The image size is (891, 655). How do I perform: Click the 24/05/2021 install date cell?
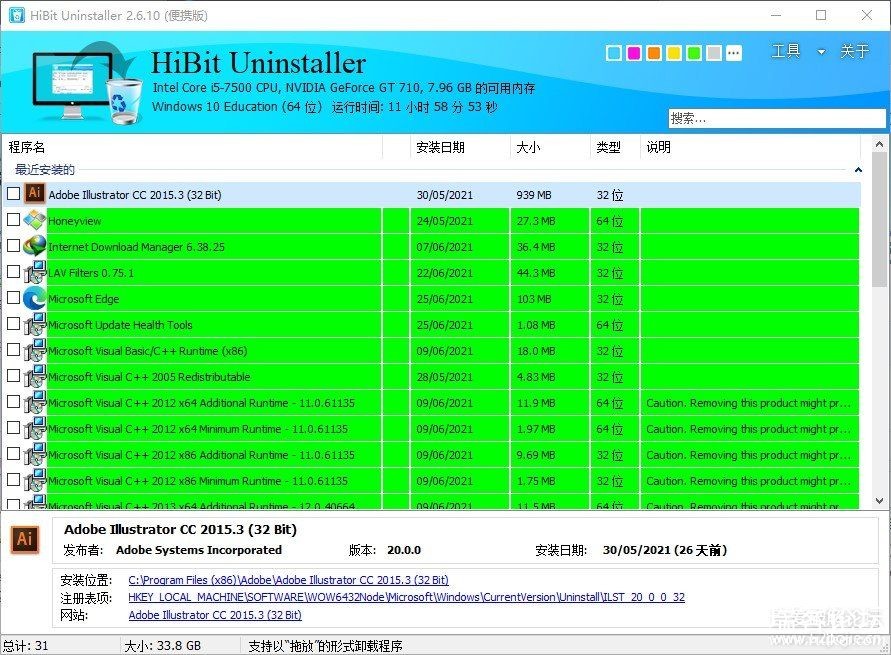(x=444, y=221)
